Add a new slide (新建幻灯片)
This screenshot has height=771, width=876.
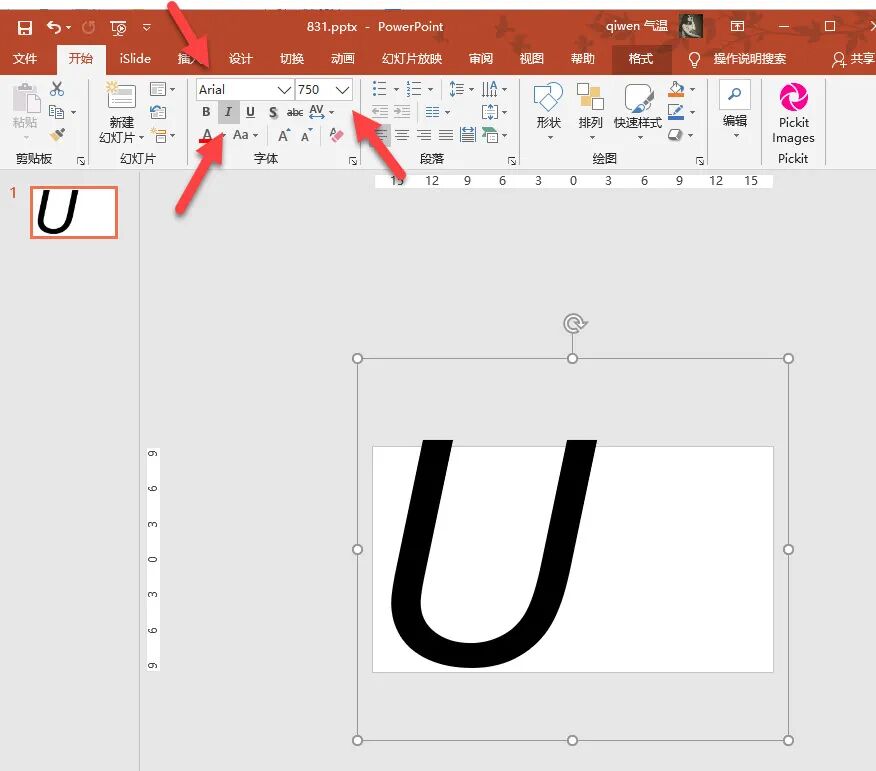tap(122, 113)
